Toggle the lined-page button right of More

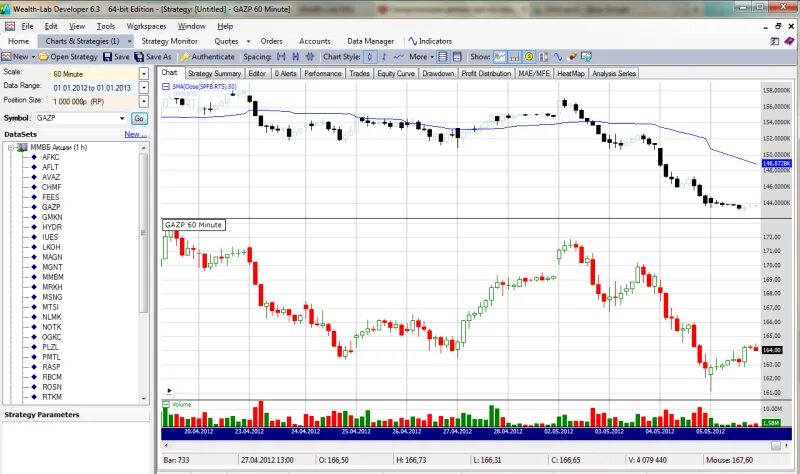pos(443,57)
